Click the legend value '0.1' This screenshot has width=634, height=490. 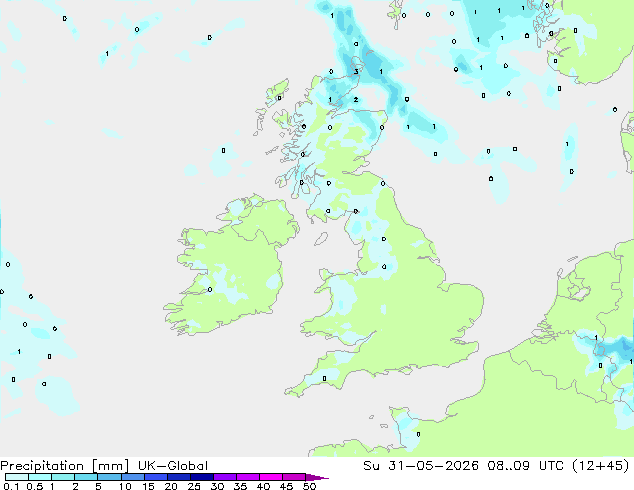(x=11, y=486)
